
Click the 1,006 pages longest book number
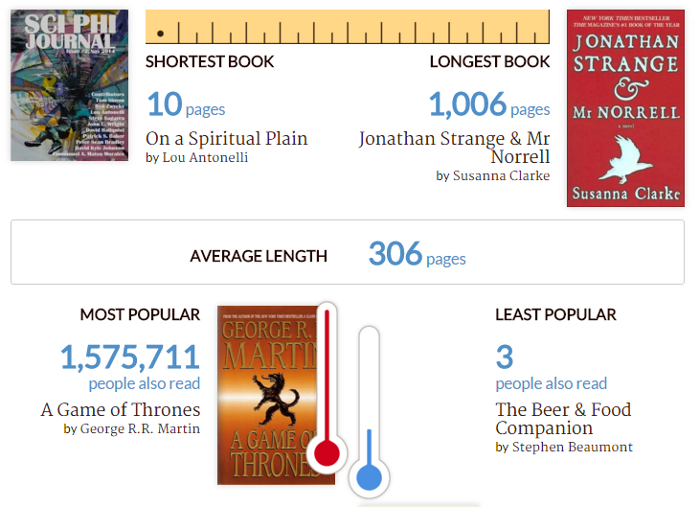489,104
